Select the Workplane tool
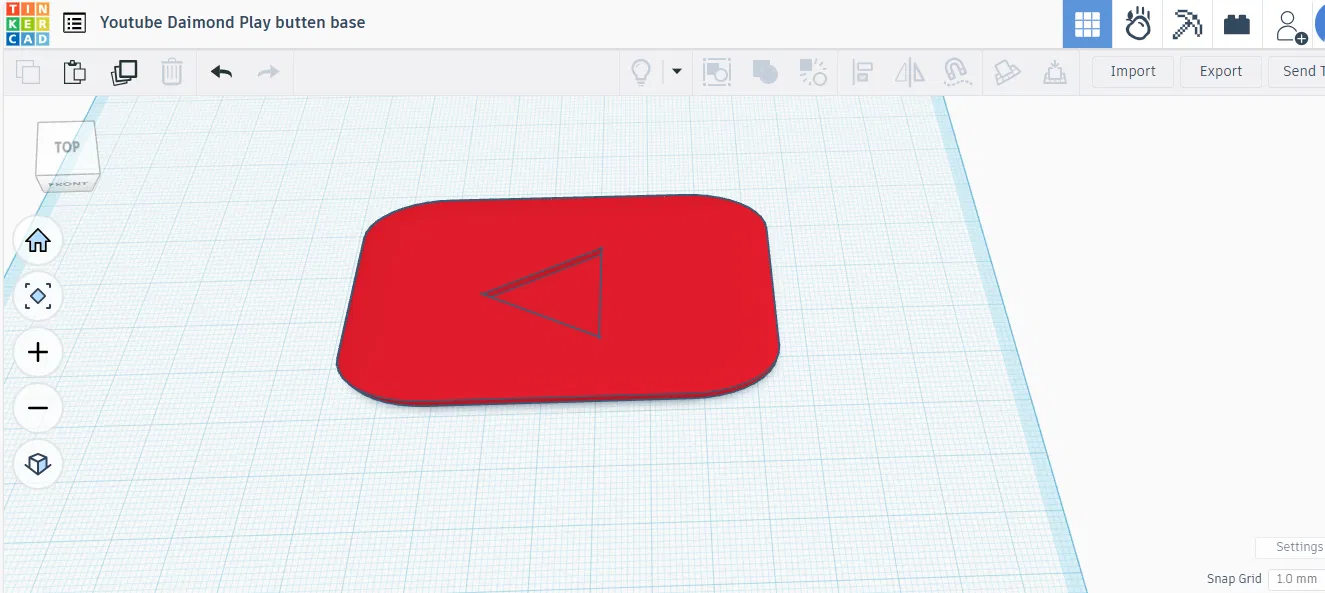 point(1007,71)
